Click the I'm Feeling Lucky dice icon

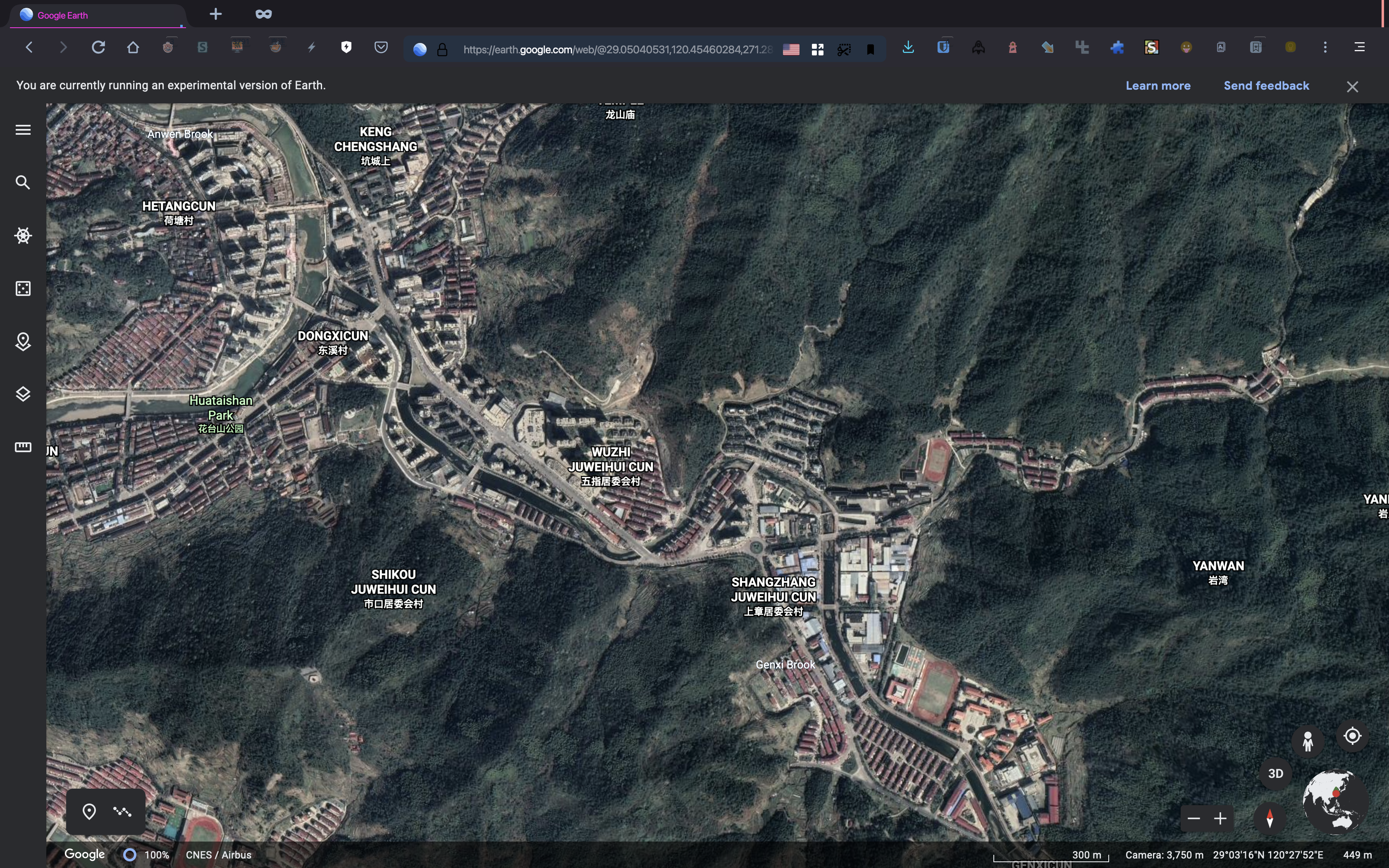tap(23, 288)
